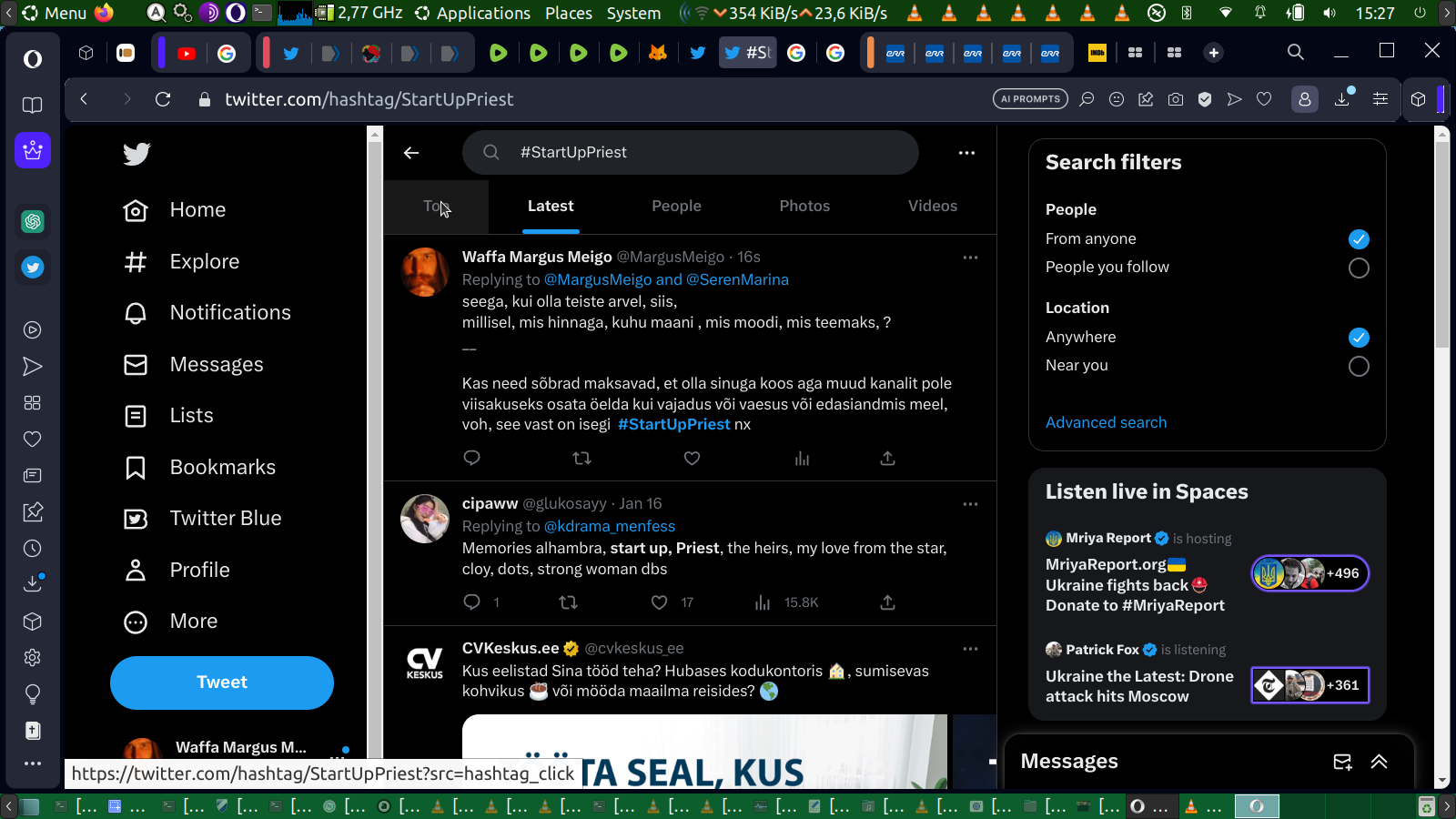The image size is (1456, 819).
Task: Select Near you location filter
Action: coord(1359,366)
